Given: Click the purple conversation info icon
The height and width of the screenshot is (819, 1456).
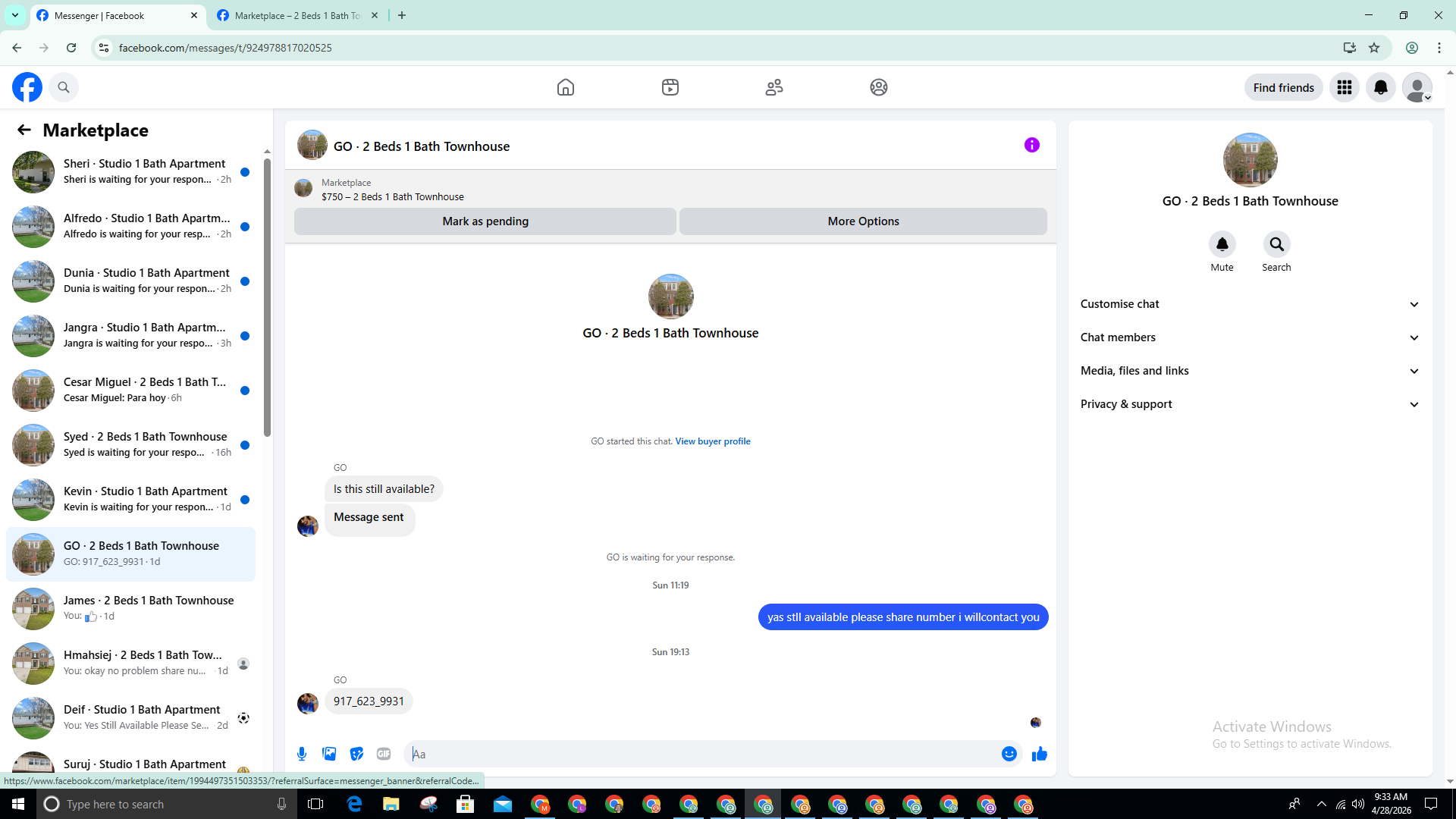Looking at the screenshot, I should [1031, 145].
